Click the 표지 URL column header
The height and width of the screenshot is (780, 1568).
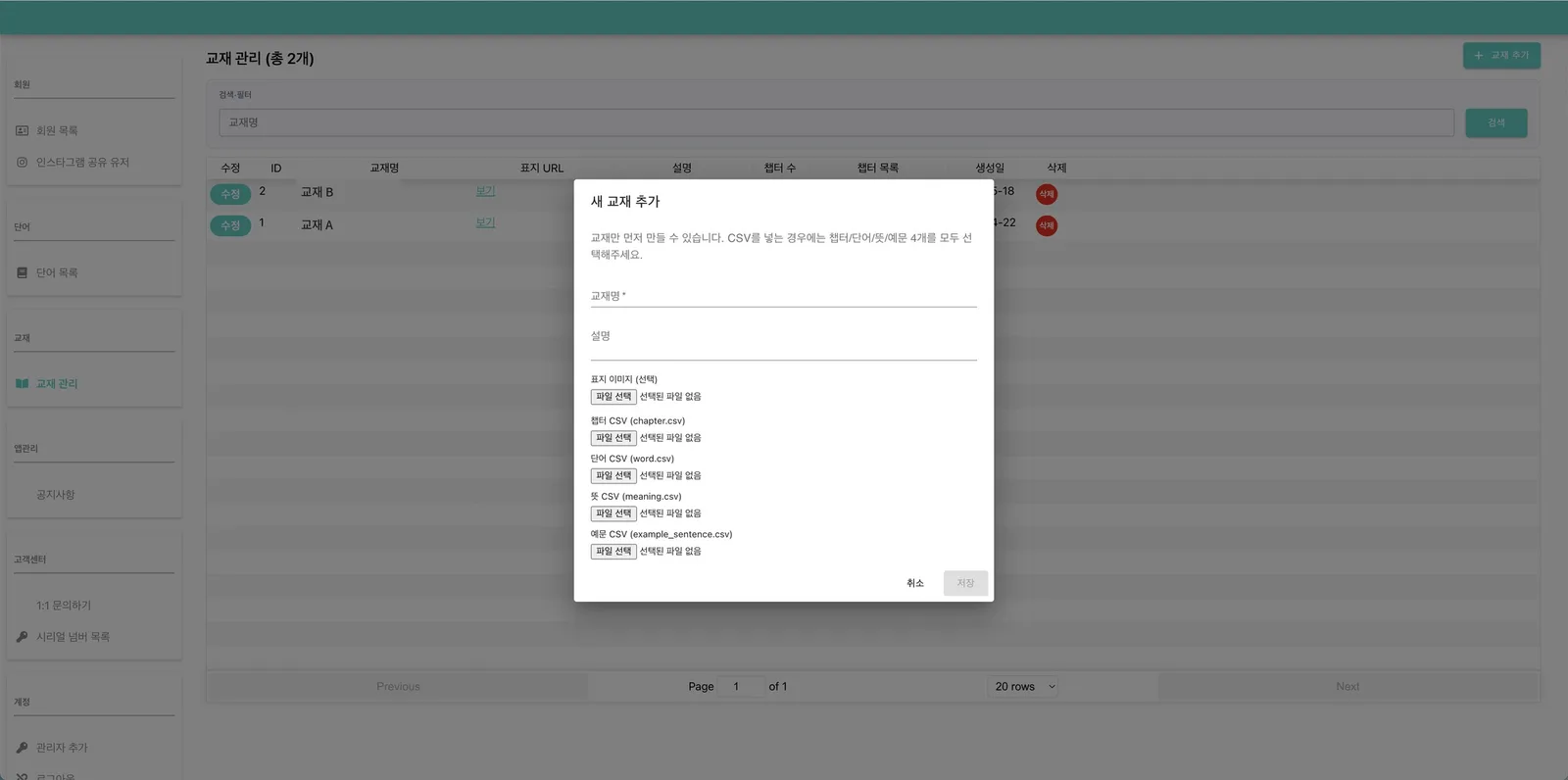click(542, 169)
